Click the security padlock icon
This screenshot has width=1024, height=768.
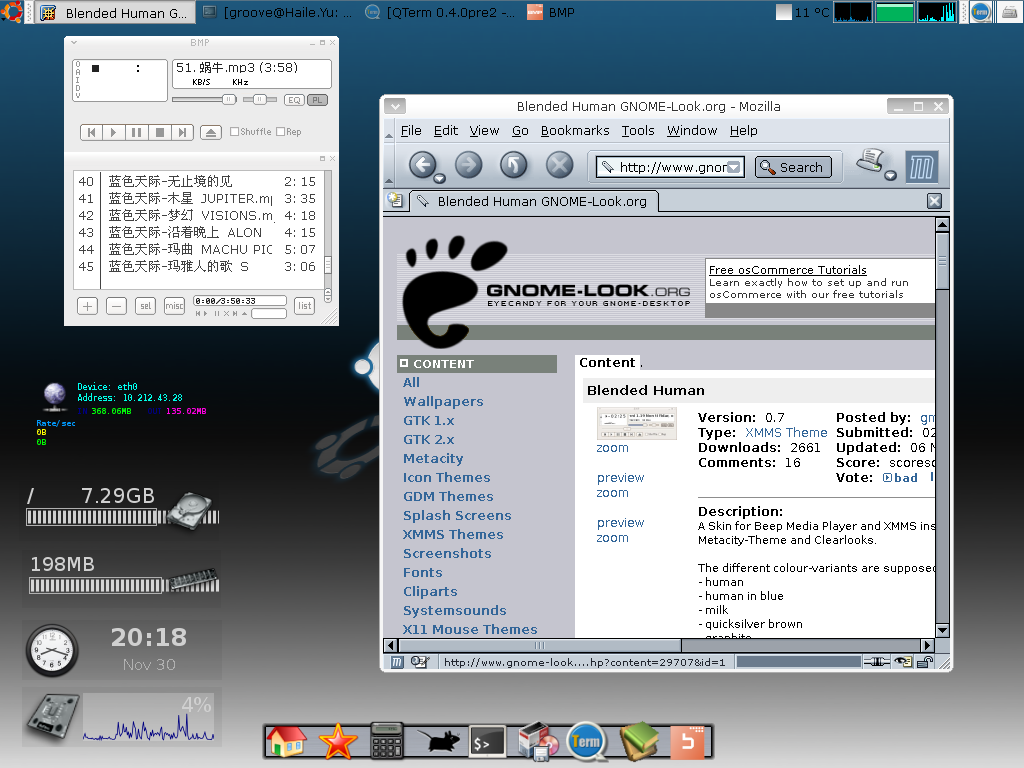925,662
